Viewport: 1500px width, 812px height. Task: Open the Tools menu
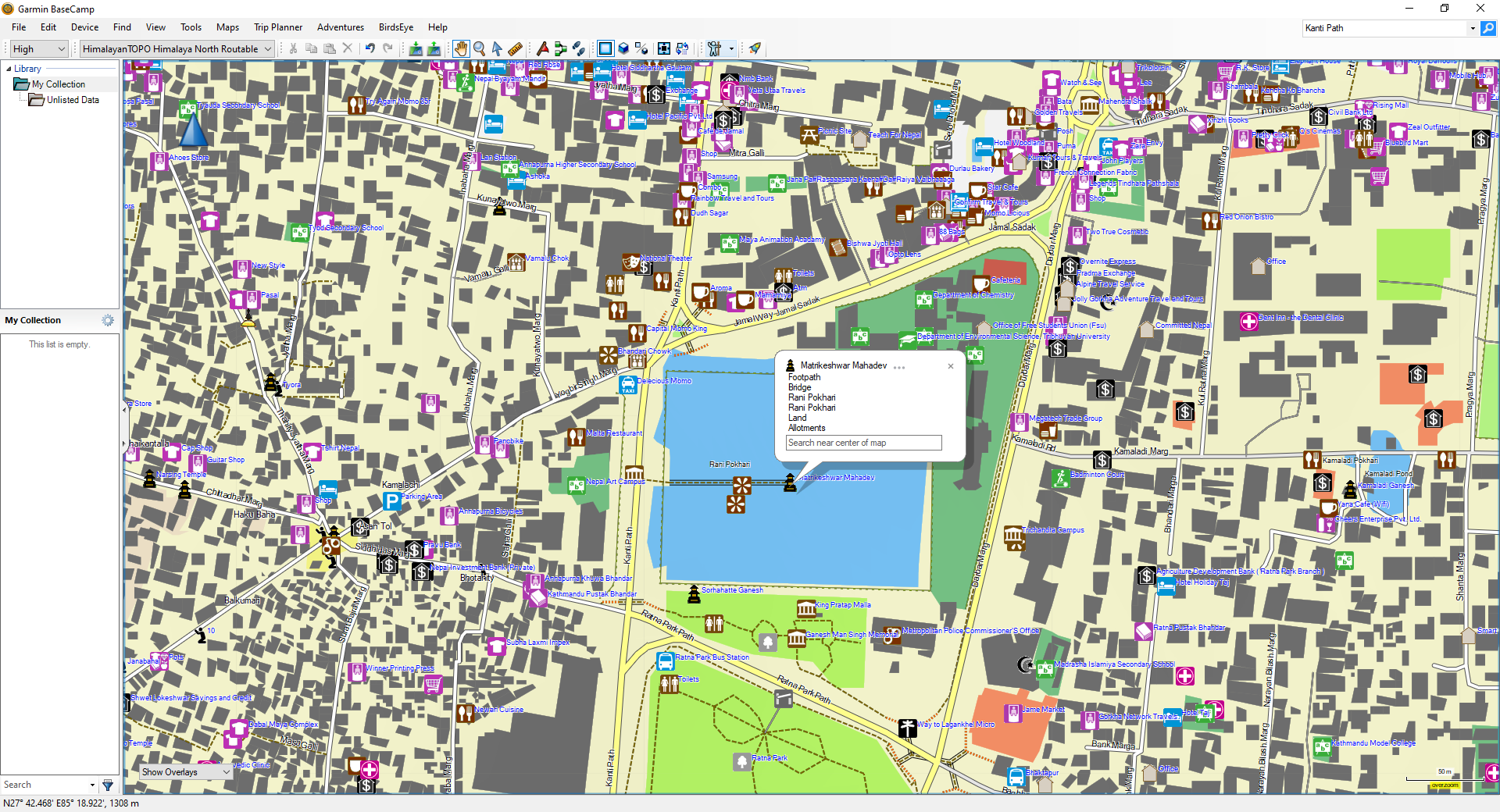click(191, 27)
